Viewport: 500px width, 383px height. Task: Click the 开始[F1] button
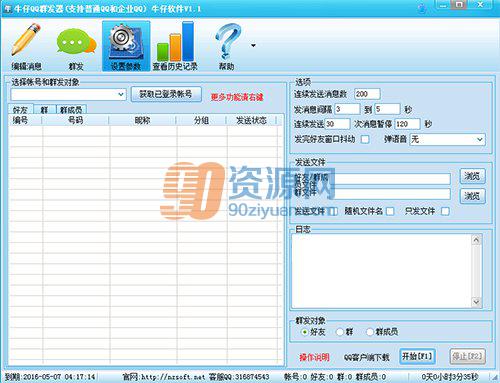(417, 356)
